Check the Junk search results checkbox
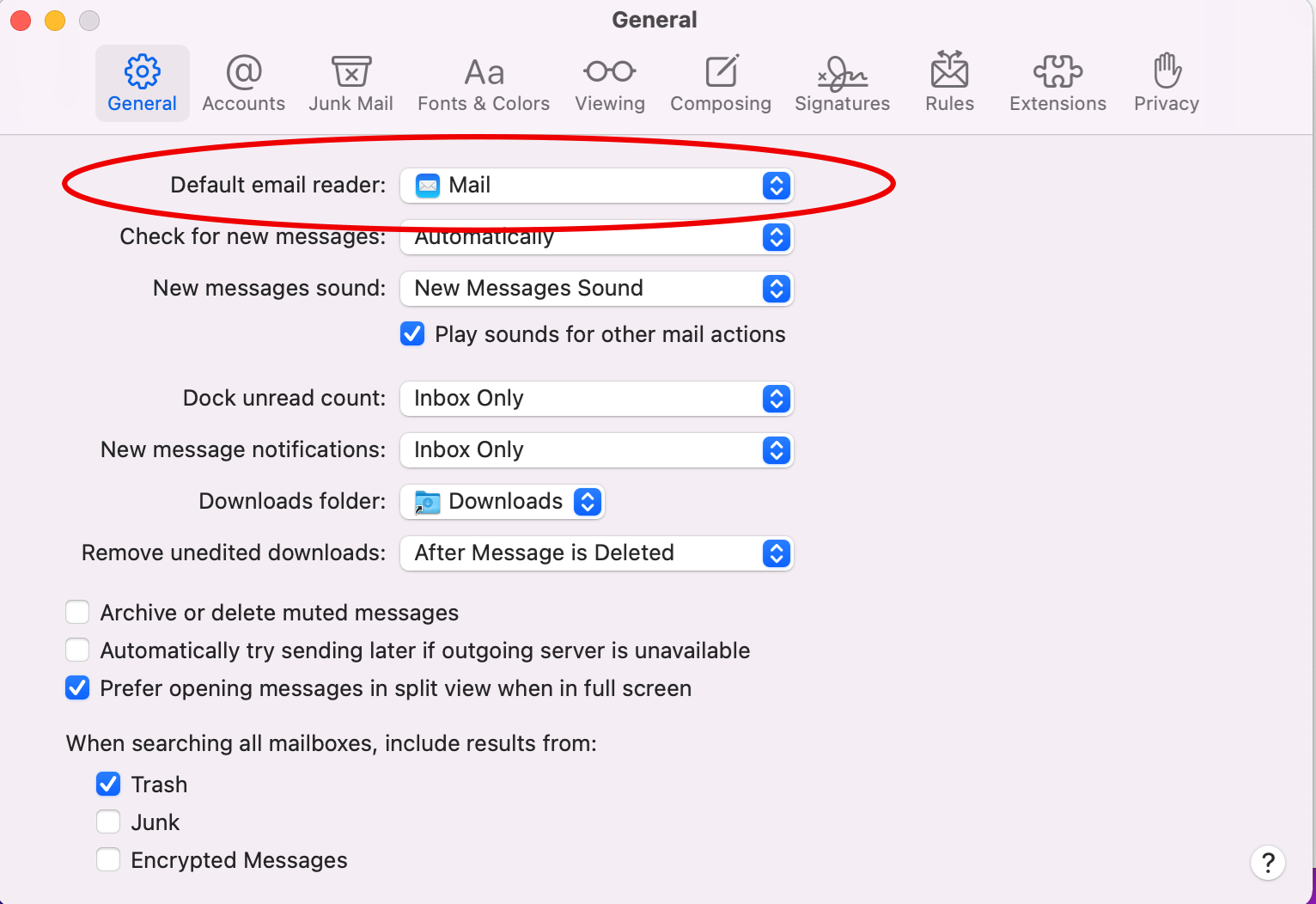The height and width of the screenshot is (904, 1316). click(108, 822)
